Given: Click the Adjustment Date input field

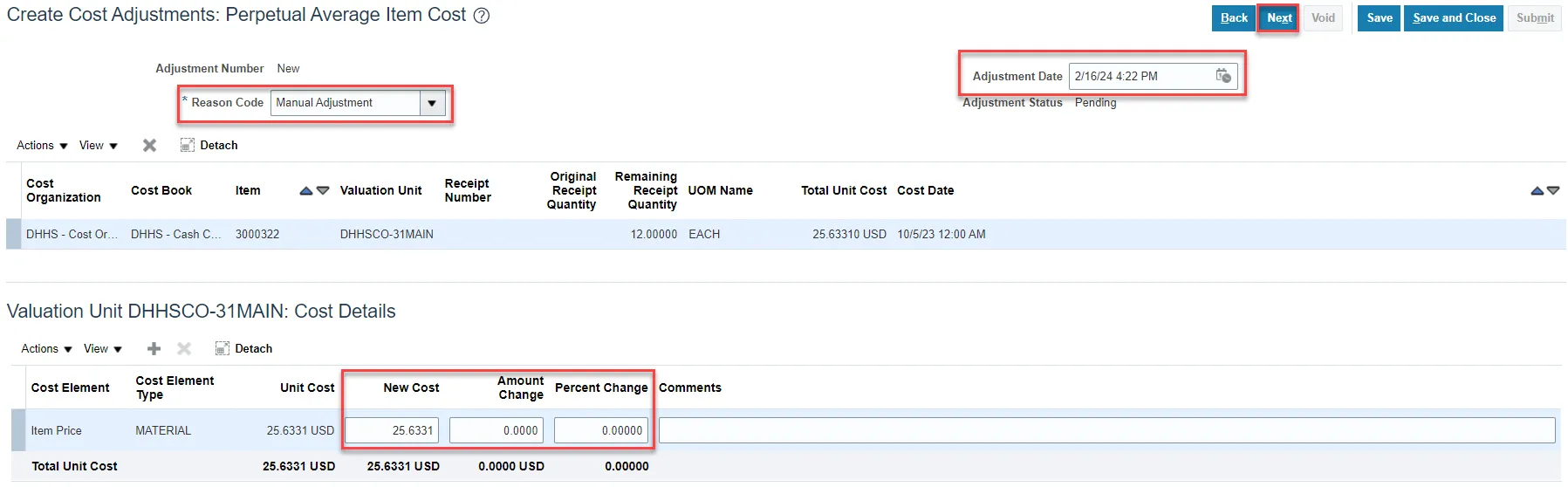Looking at the screenshot, I should point(1141,76).
